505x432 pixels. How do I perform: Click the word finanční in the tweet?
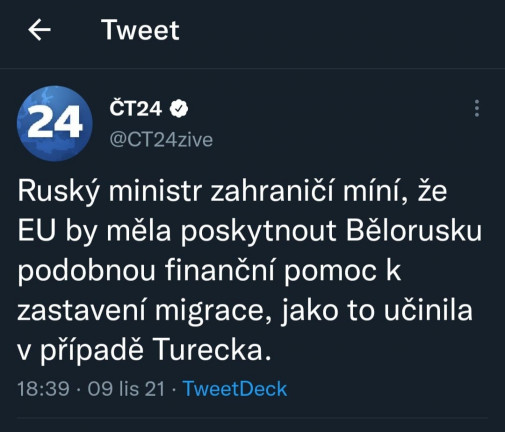pos(220,271)
